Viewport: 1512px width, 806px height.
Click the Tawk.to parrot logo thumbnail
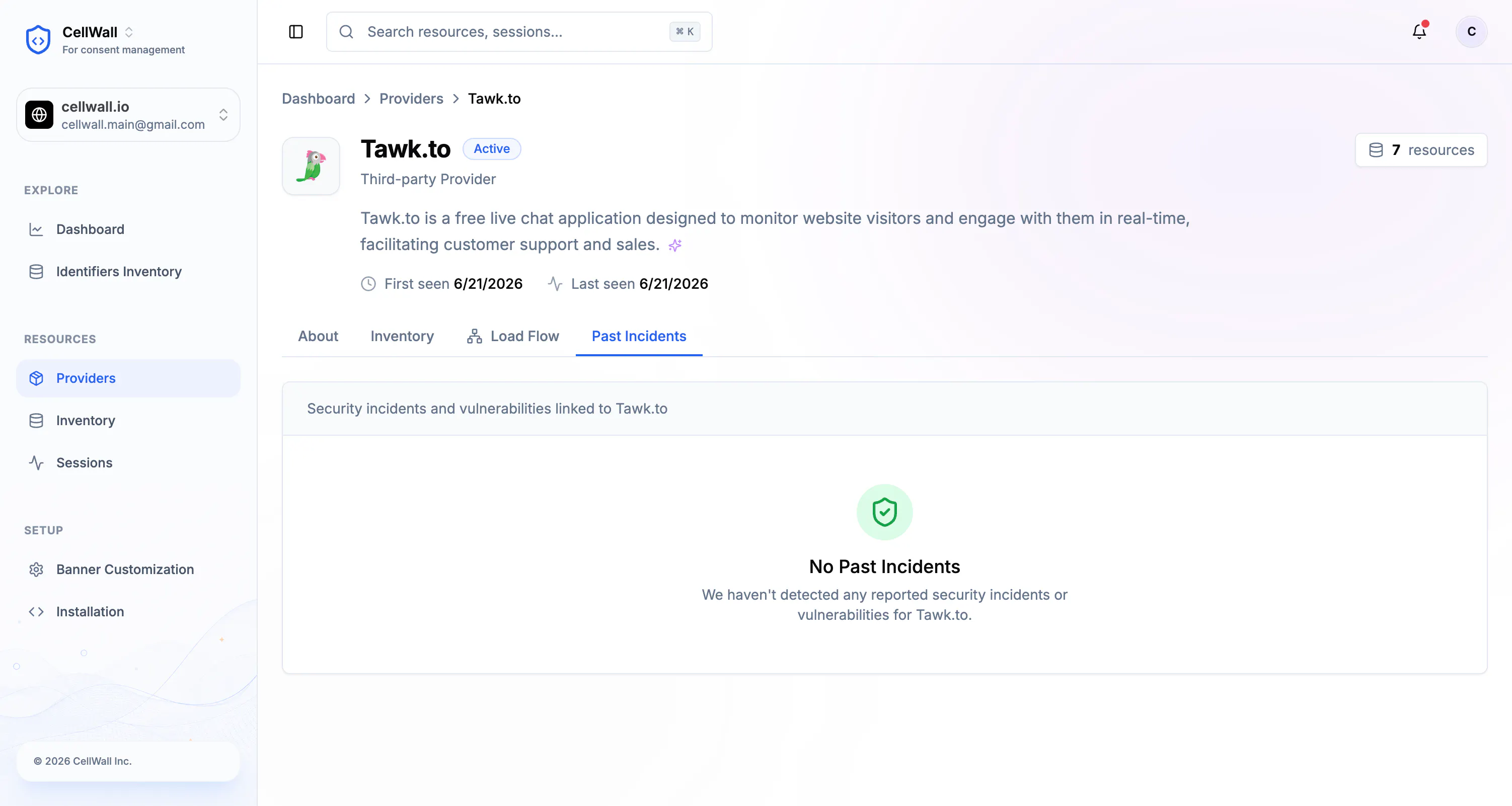click(311, 166)
